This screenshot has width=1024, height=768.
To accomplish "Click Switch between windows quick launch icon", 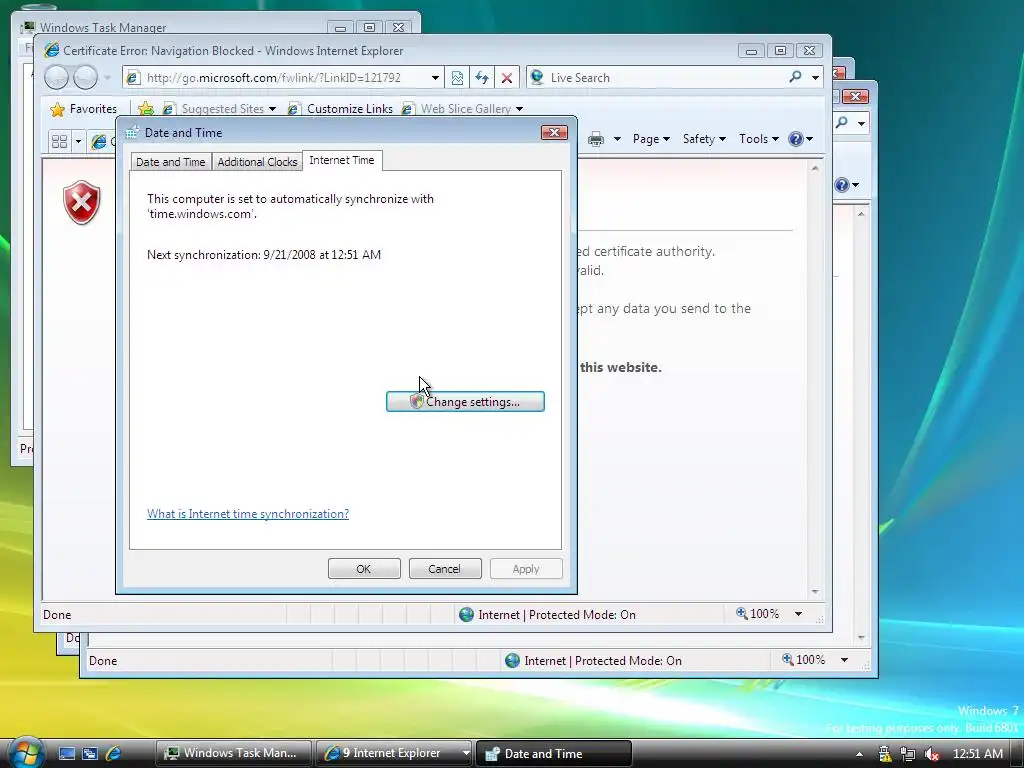I will pos(90,753).
